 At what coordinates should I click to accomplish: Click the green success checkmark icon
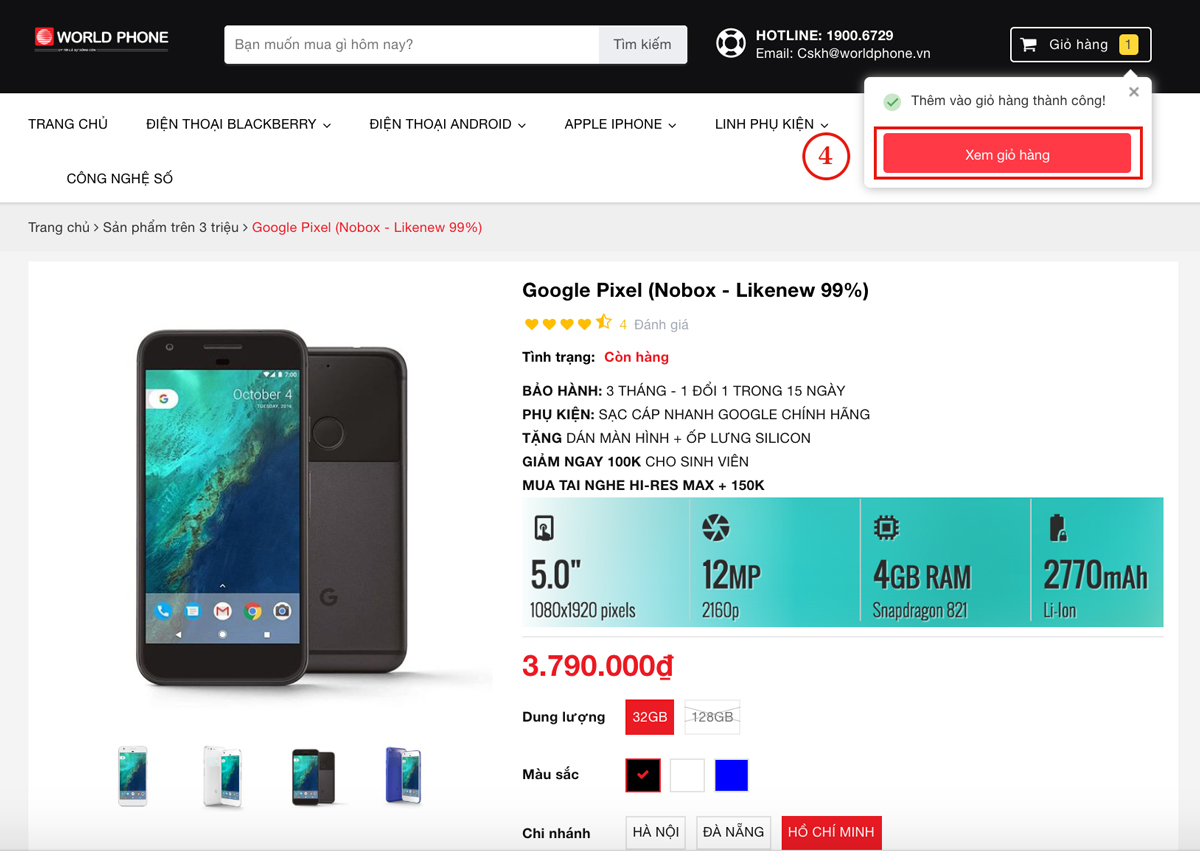click(x=892, y=102)
